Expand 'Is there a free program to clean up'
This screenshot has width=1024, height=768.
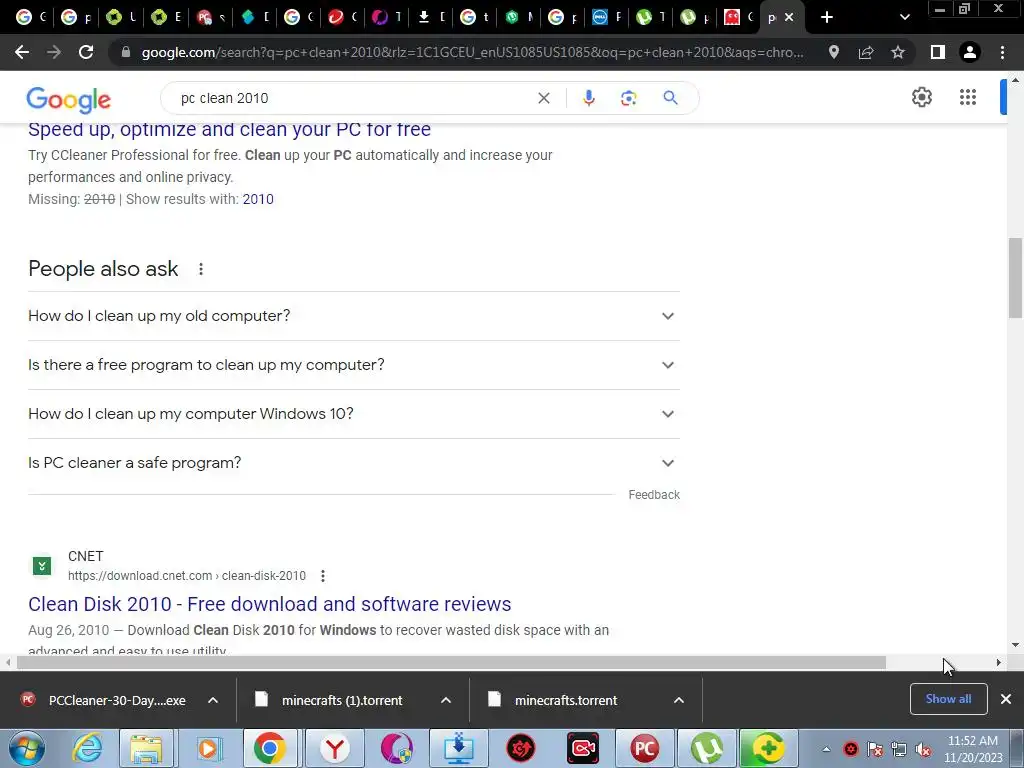point(353,365)
